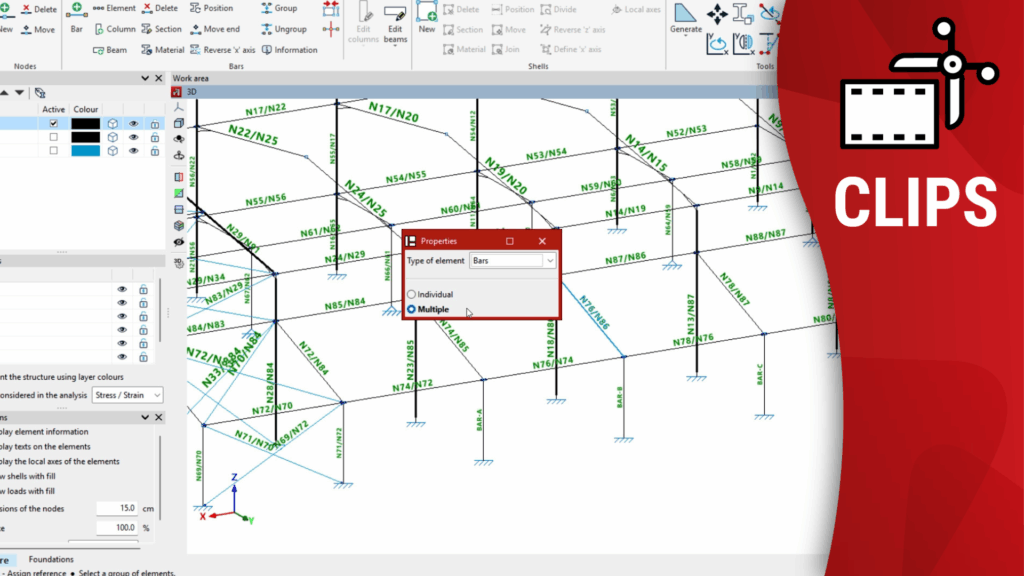This screenshot has height=576, width=1024.
Task: Select the Individual radio option
Action: click(x=411, y=295)
